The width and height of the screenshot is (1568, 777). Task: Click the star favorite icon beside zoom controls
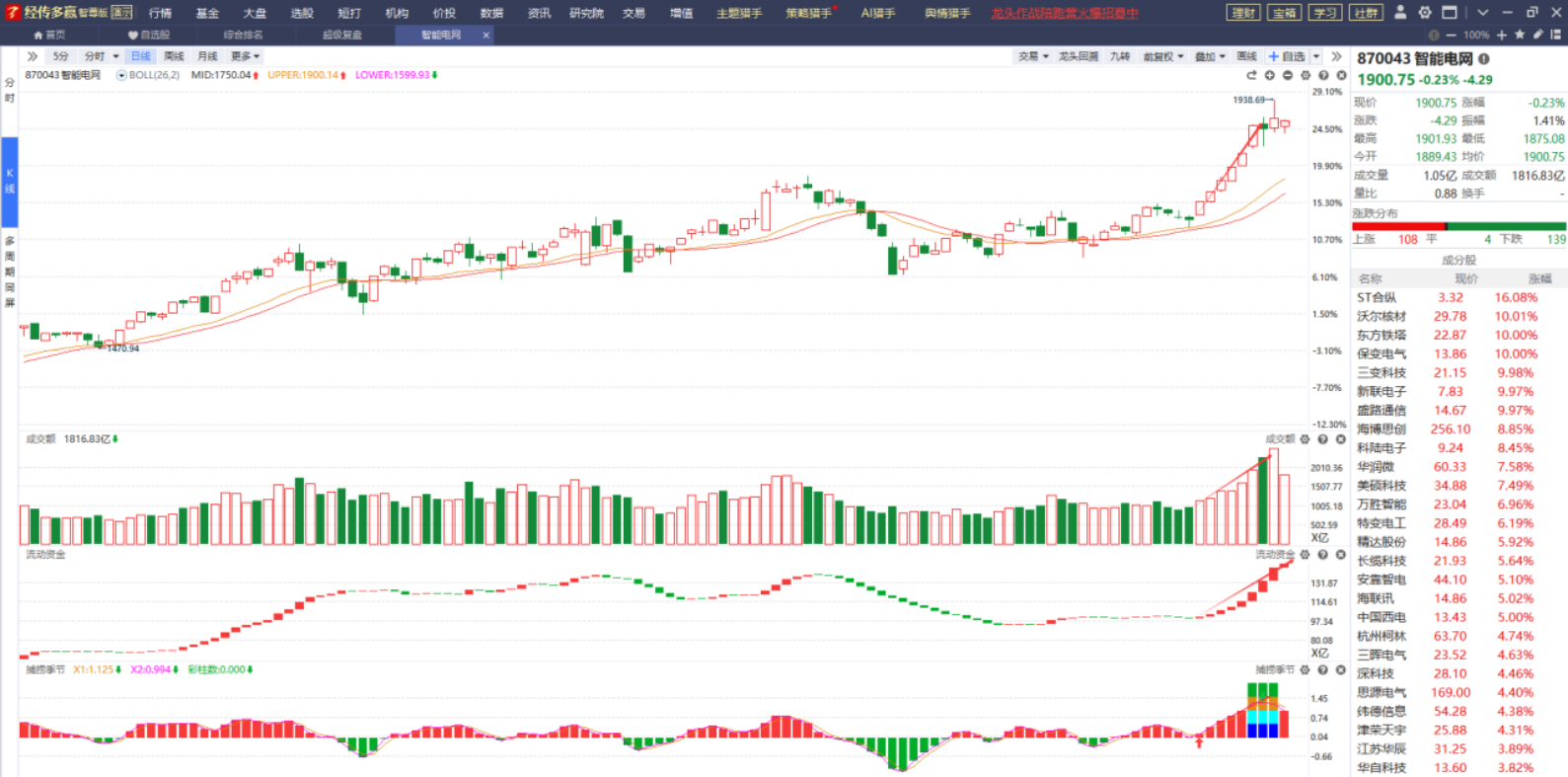tap(1520, 35)
